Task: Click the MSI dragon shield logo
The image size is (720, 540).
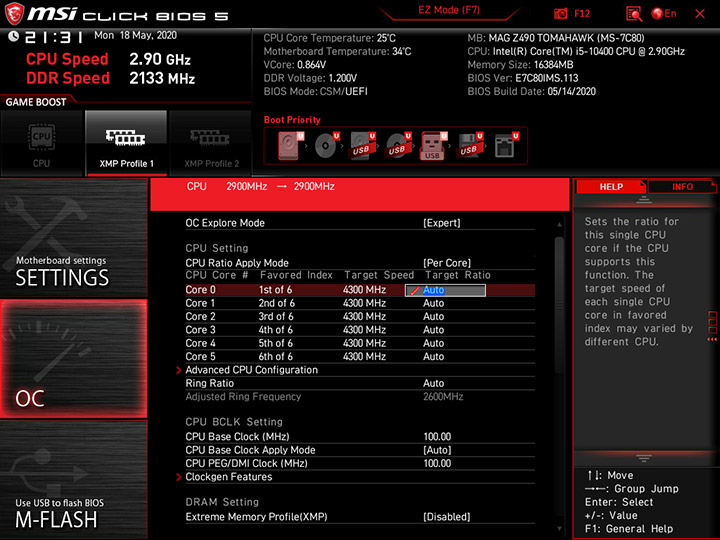Action: coord(14,14)
